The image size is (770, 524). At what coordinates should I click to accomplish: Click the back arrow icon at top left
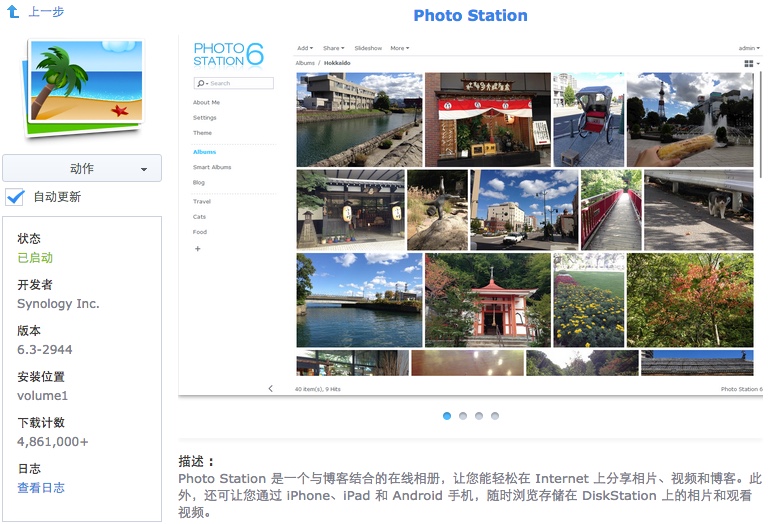click(x=13, y=12)
